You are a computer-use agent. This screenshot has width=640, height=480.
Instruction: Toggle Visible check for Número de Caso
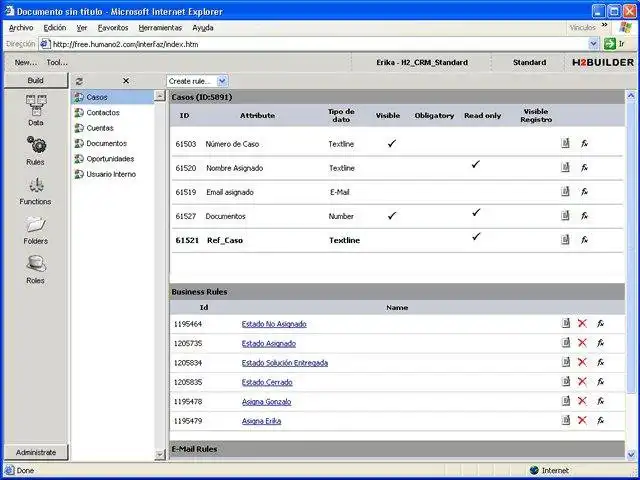click(392, 143)
